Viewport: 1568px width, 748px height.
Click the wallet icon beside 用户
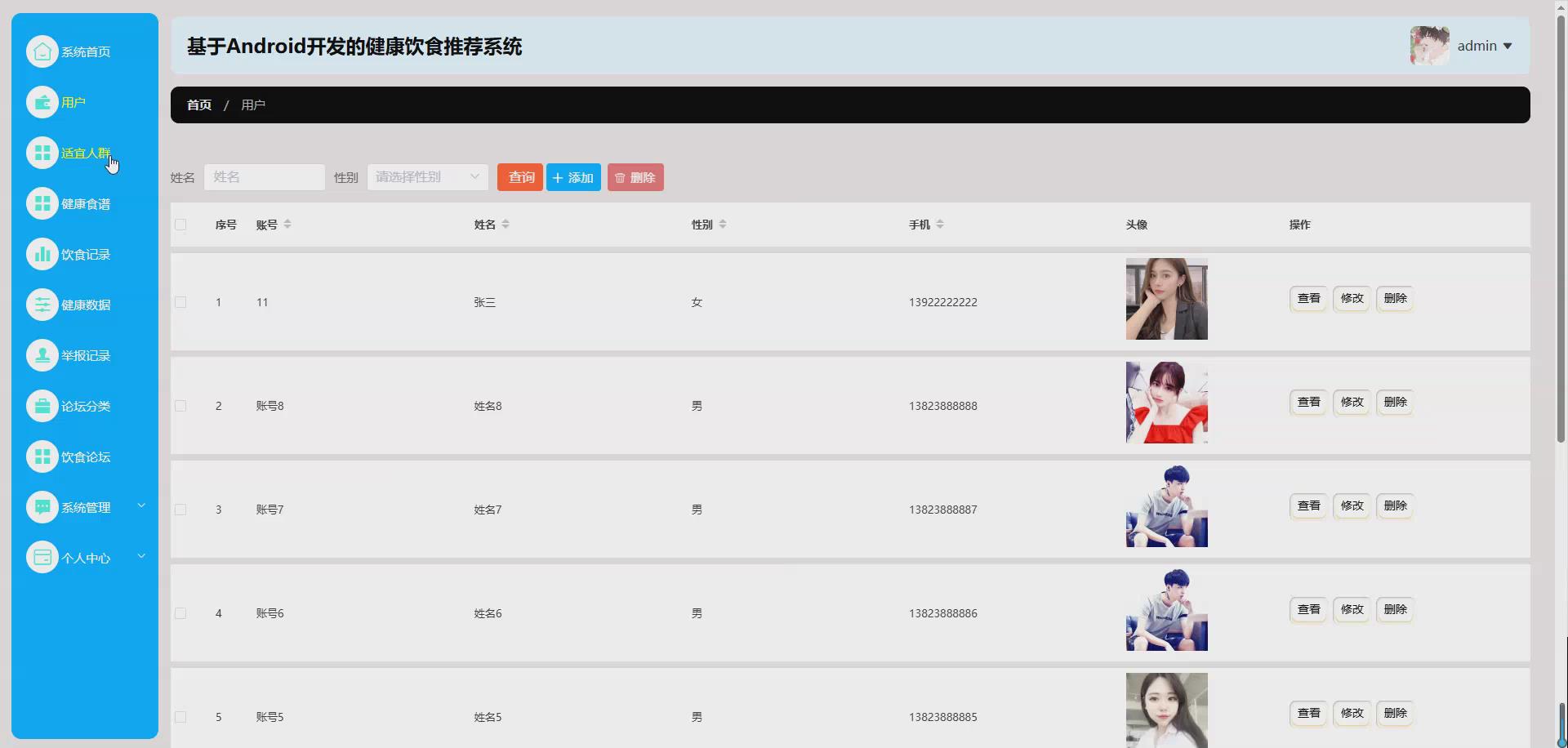coord(42,102)
